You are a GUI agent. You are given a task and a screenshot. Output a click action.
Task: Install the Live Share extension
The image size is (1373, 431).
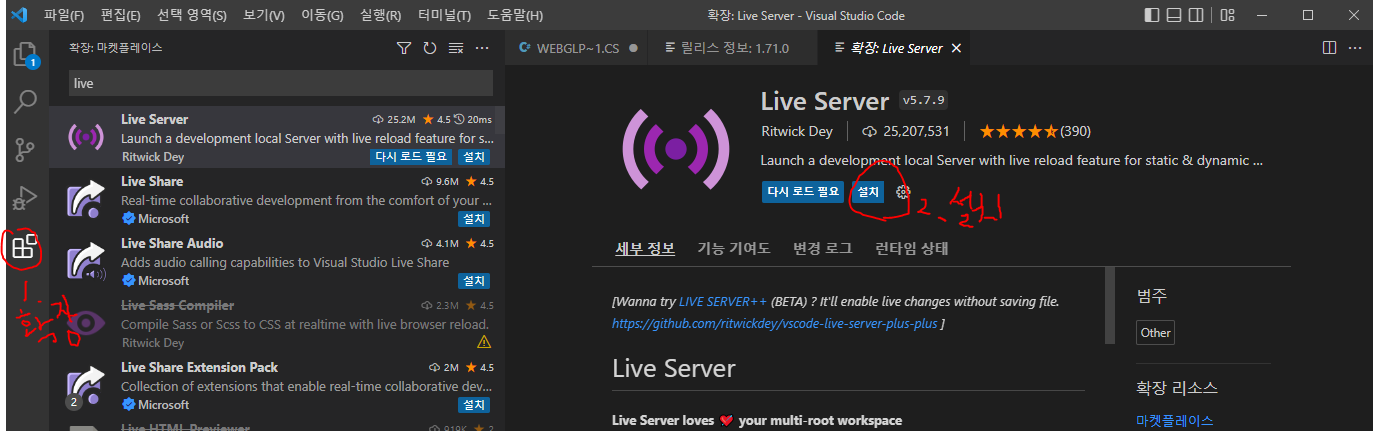(x=474, y=219)
